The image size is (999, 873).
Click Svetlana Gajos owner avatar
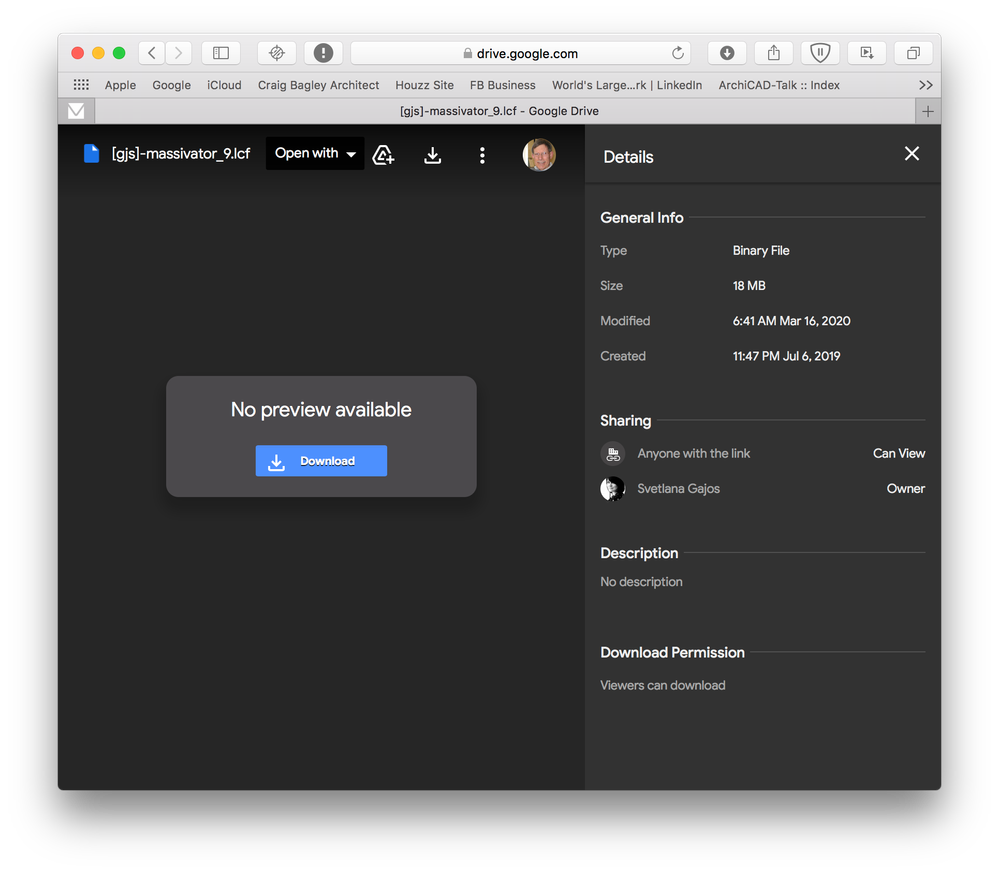tap(613, 489)
